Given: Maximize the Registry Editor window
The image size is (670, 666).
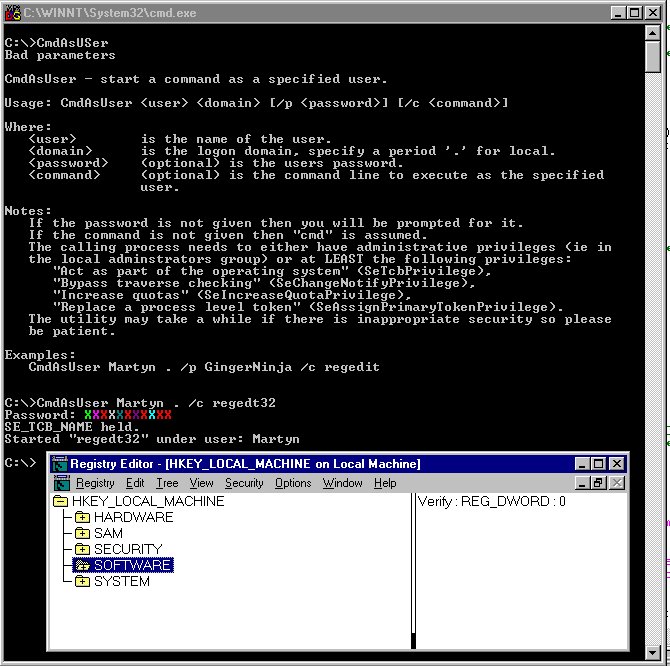Looking at the screenshot, I should point(598,464).
